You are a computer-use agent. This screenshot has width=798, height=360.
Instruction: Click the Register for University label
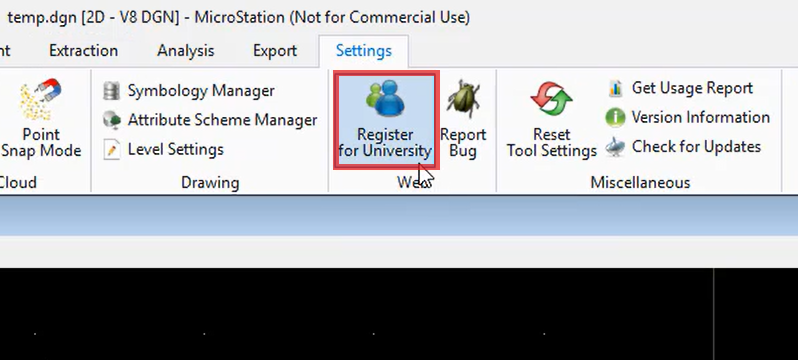click(x=385, y=143)
